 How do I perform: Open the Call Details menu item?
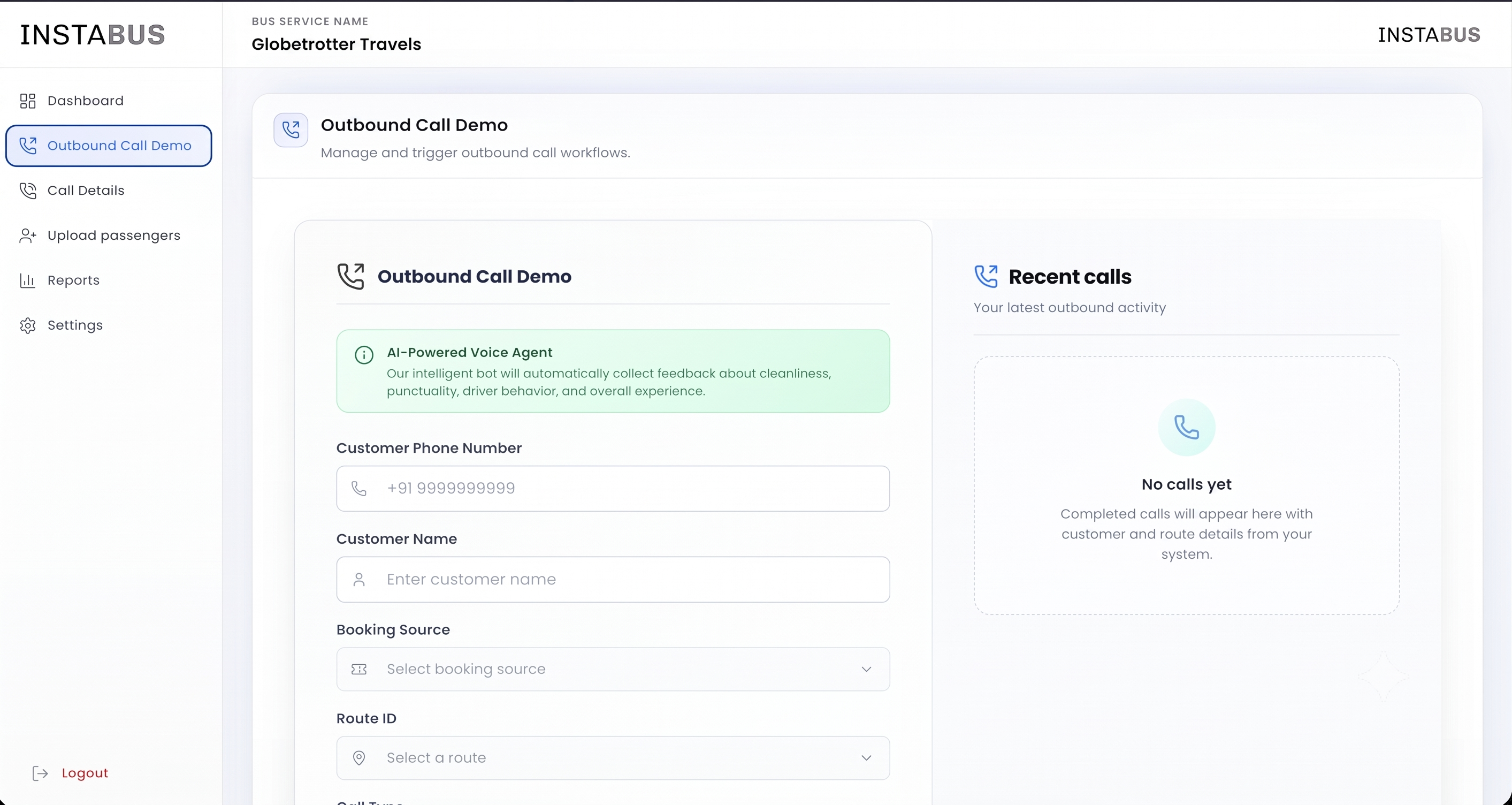click(109, 190)
